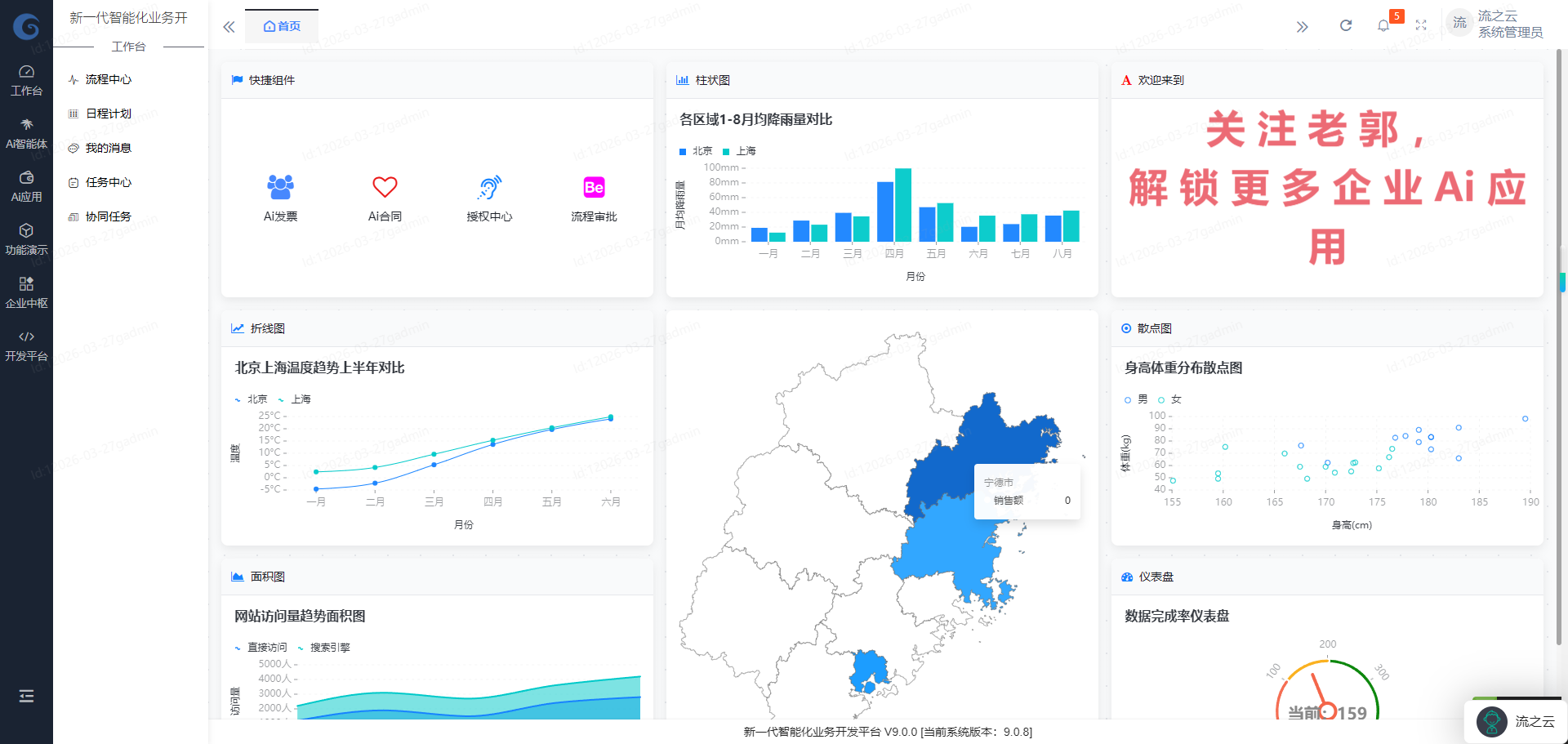Select 流程中心 from the workbench menu

108,79
